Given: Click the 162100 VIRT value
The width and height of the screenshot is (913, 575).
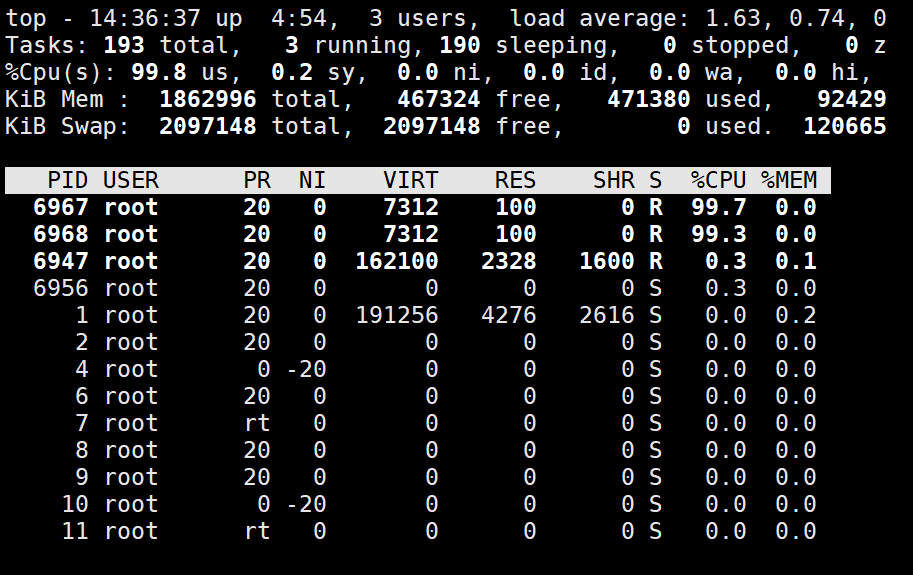Looking at the screenshot, I should click(x=397, y=261).
